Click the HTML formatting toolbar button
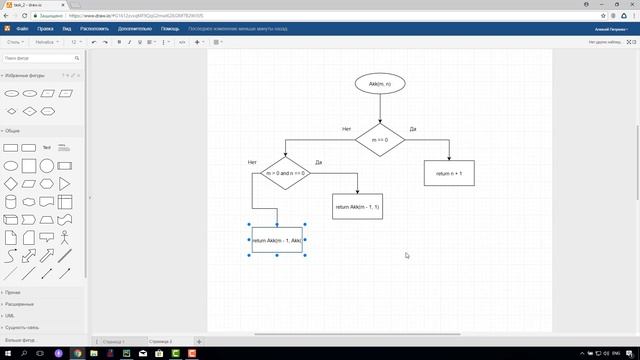640x360 pixels. (x=182, y=42)
